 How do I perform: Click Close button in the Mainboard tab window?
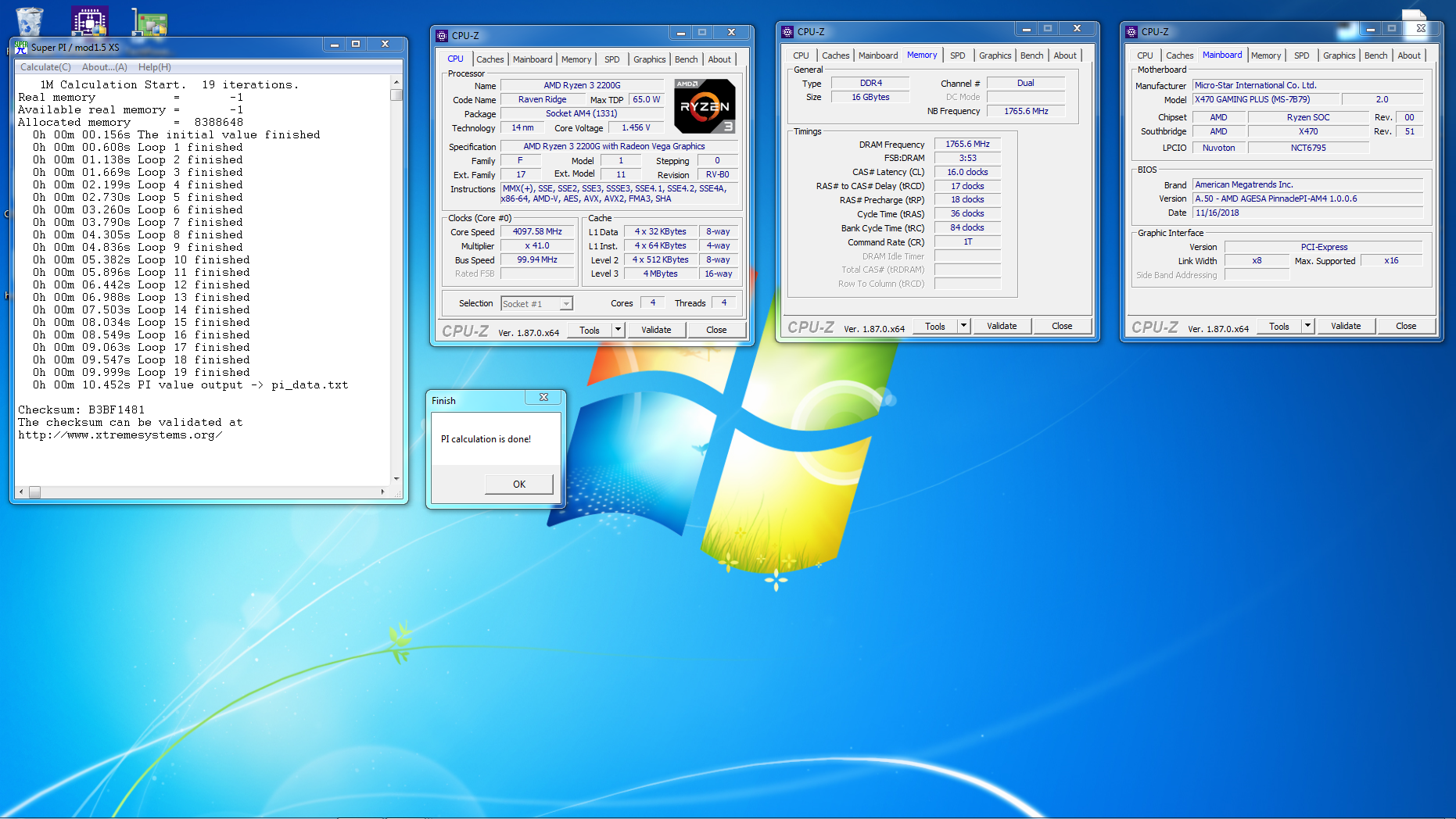click(1406, 327)
